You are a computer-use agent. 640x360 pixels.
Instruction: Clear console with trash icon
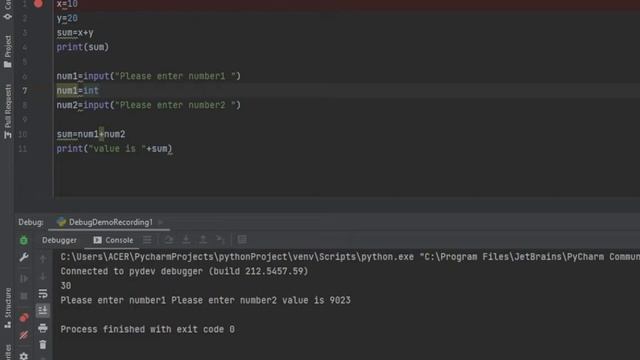[43, 345]
